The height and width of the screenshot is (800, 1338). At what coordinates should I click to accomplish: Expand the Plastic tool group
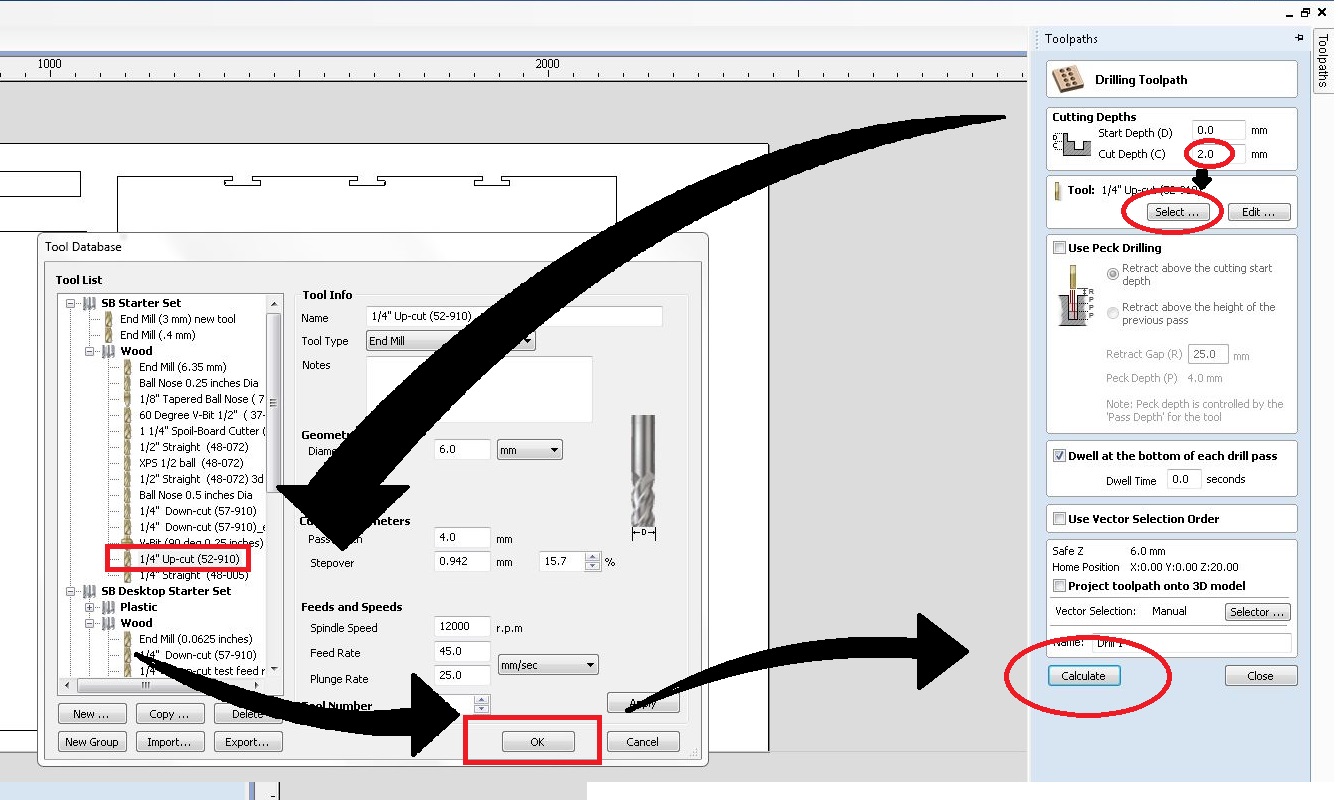(x=90, y=607)
